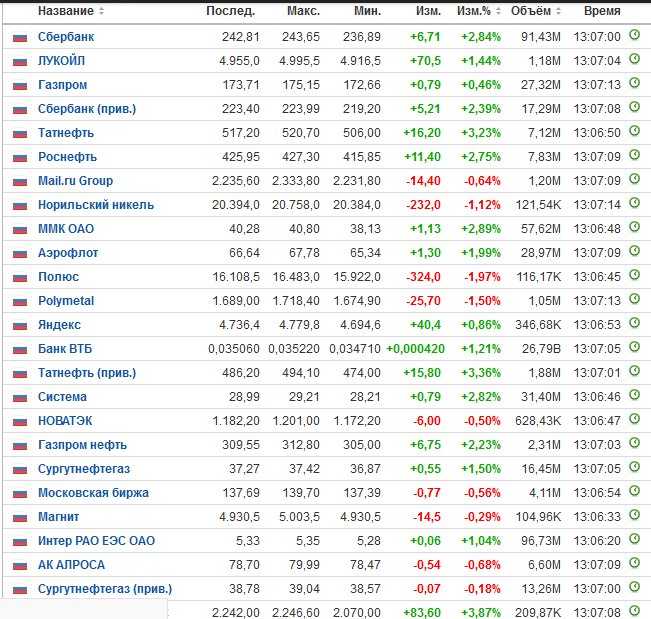Click the clock icon in the Газпром row
This screenshot has width=651, height=619.
(x=634, y=83)
